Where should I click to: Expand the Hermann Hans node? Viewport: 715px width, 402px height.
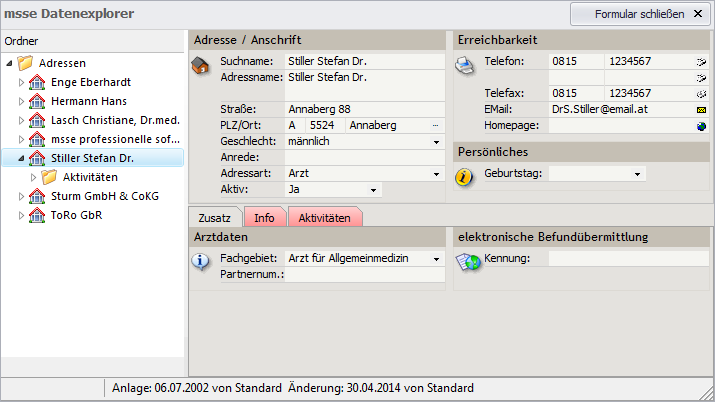21,101
